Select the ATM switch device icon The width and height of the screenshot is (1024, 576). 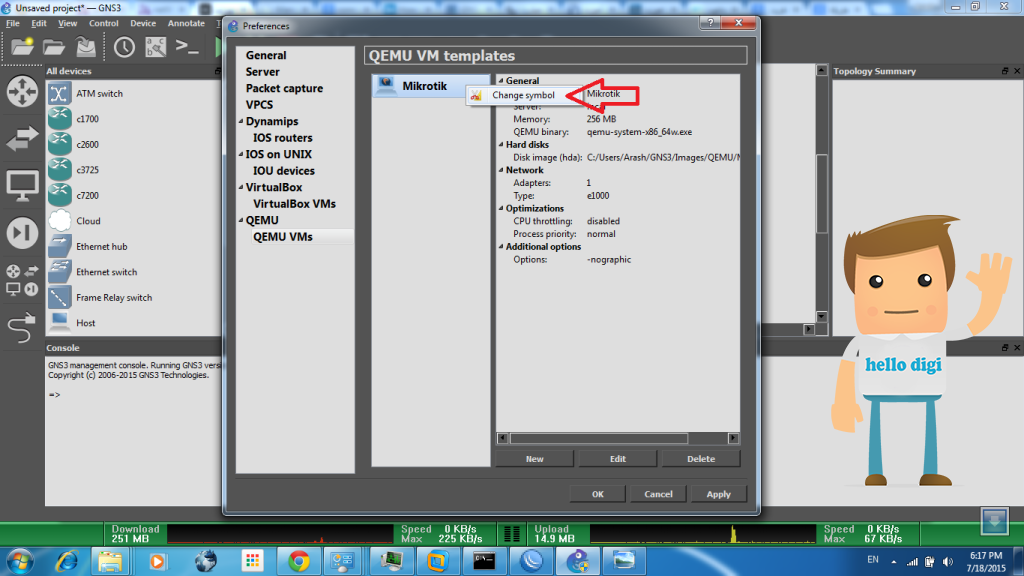click(59, 93)
